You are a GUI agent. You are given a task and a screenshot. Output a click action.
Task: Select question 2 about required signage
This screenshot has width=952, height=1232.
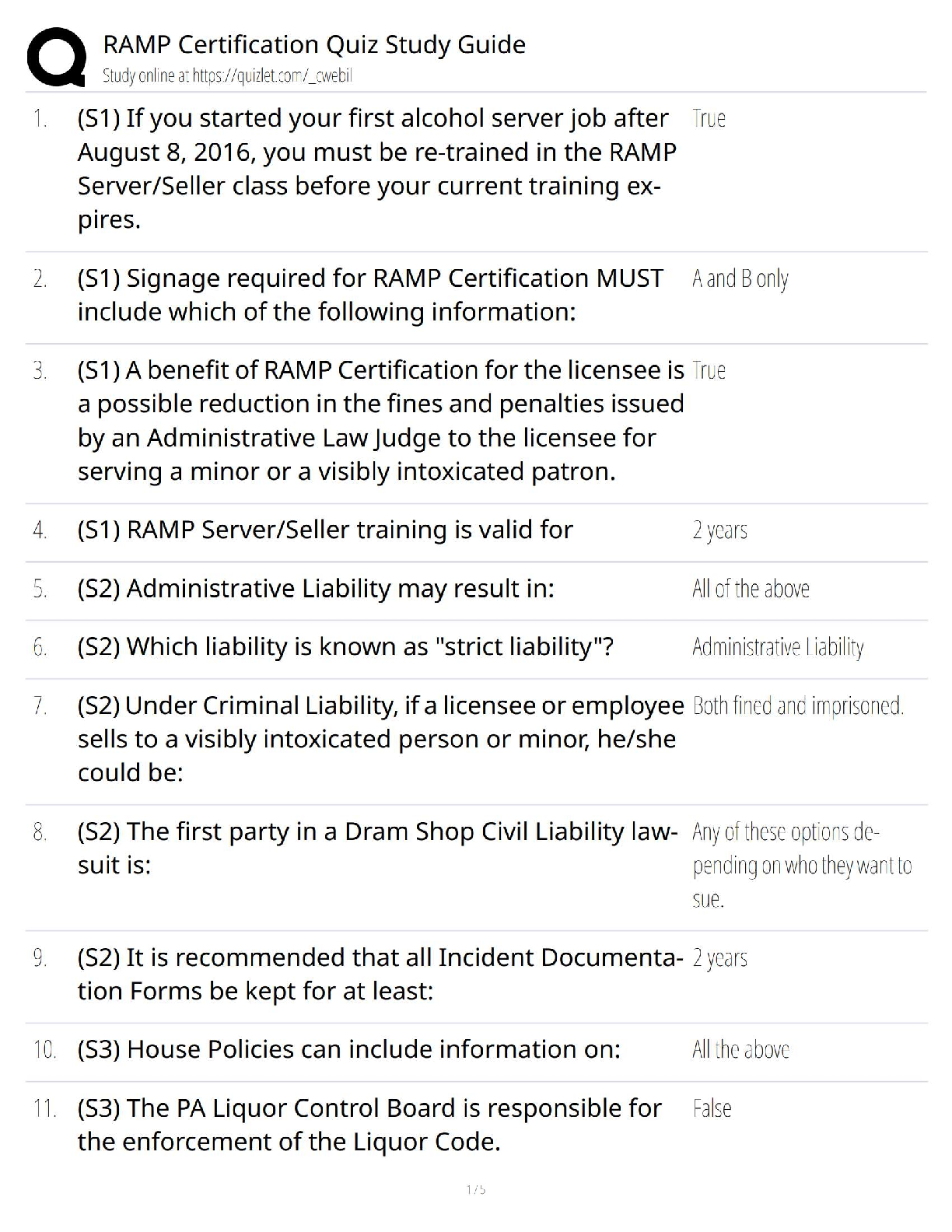[x=370, y=295]
